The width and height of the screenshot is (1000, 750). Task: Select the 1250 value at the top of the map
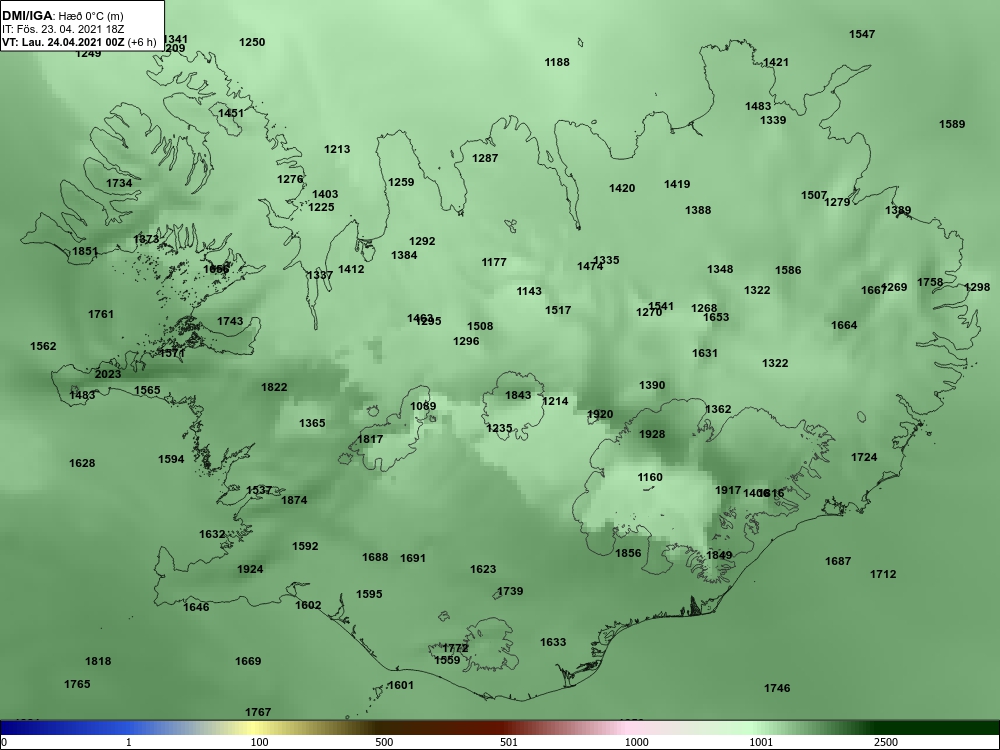[252, 42]
